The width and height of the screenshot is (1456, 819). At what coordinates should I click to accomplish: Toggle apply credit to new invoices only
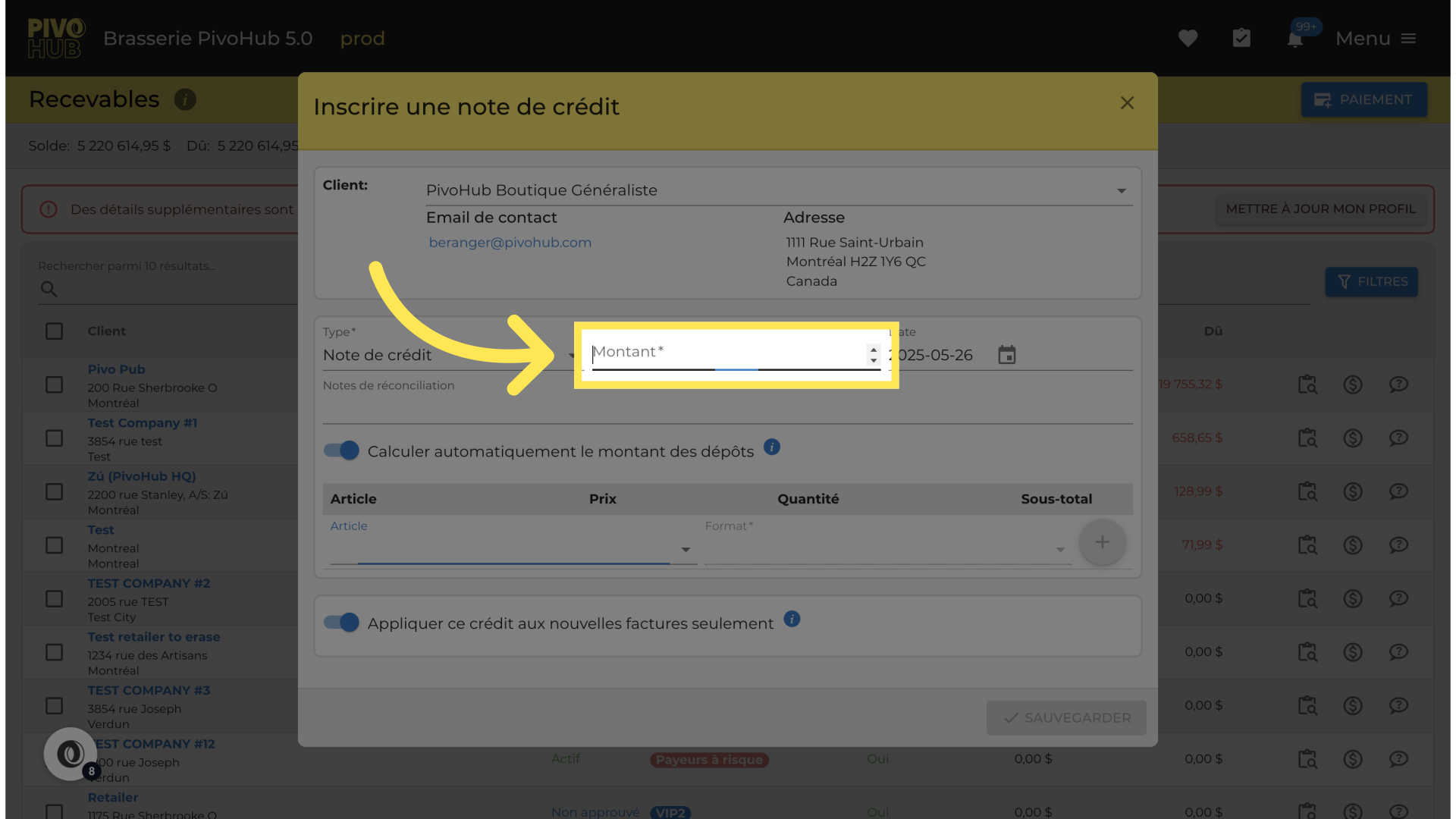(x=341, y=623)
